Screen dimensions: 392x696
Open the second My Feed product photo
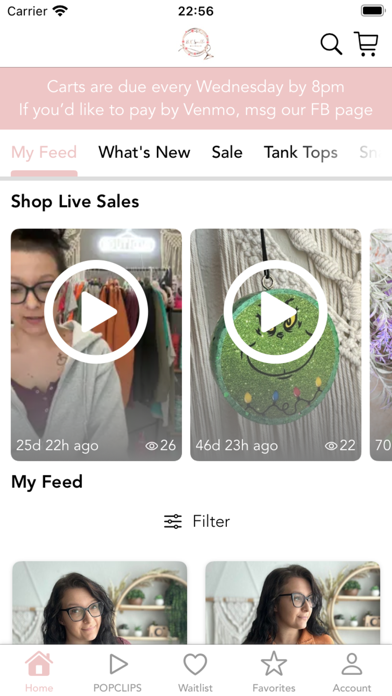(x=293, y=603)
